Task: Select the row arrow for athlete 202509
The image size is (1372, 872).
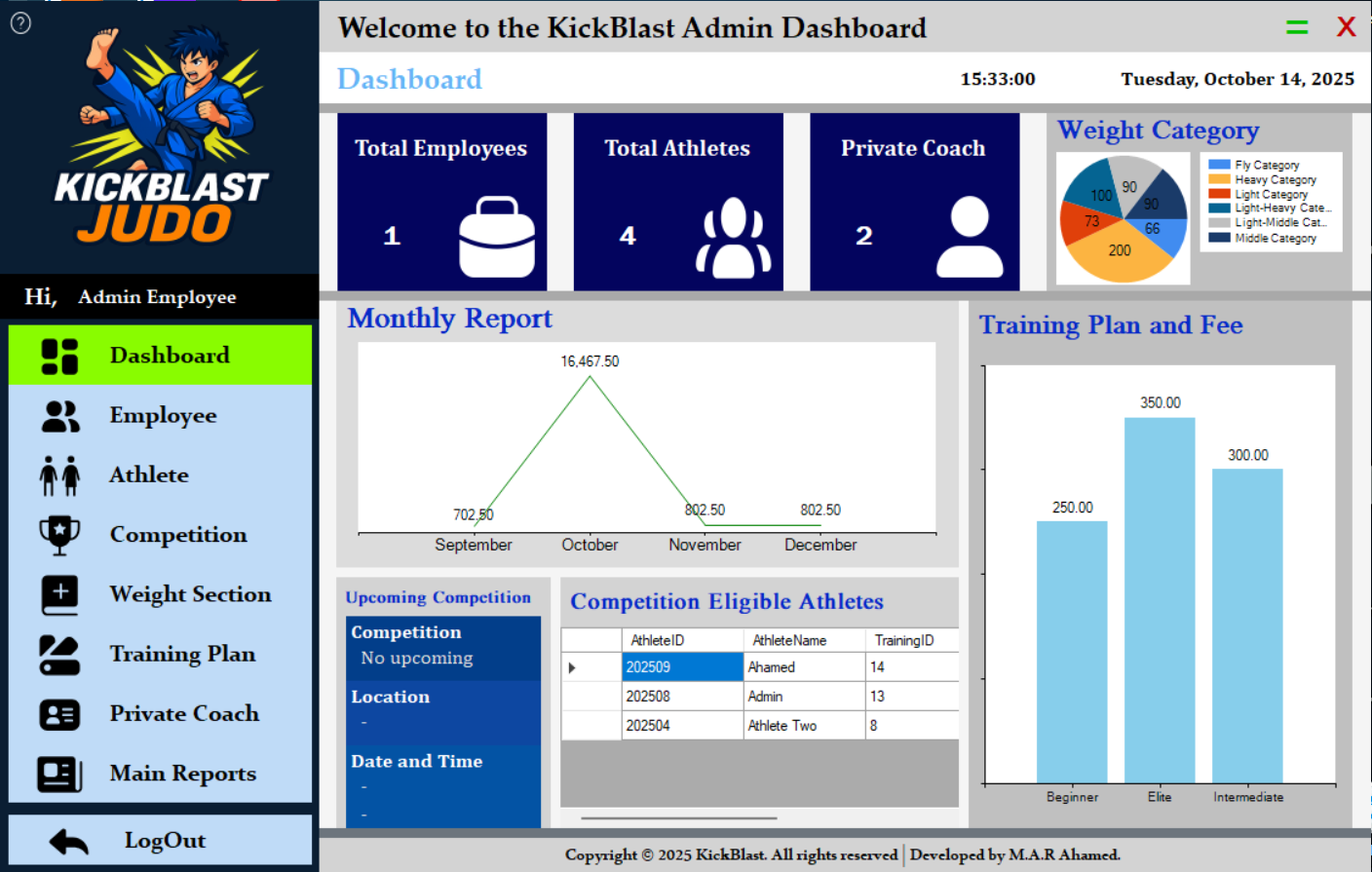Action: 573,667
